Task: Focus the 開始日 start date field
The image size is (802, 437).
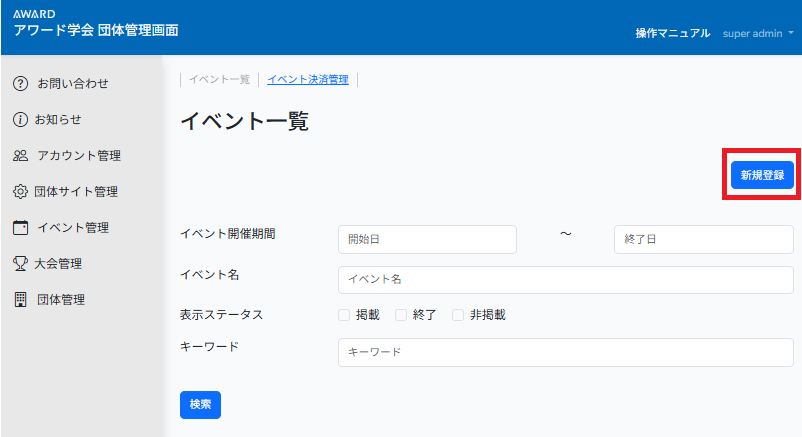Action: [x=427, y=240]
